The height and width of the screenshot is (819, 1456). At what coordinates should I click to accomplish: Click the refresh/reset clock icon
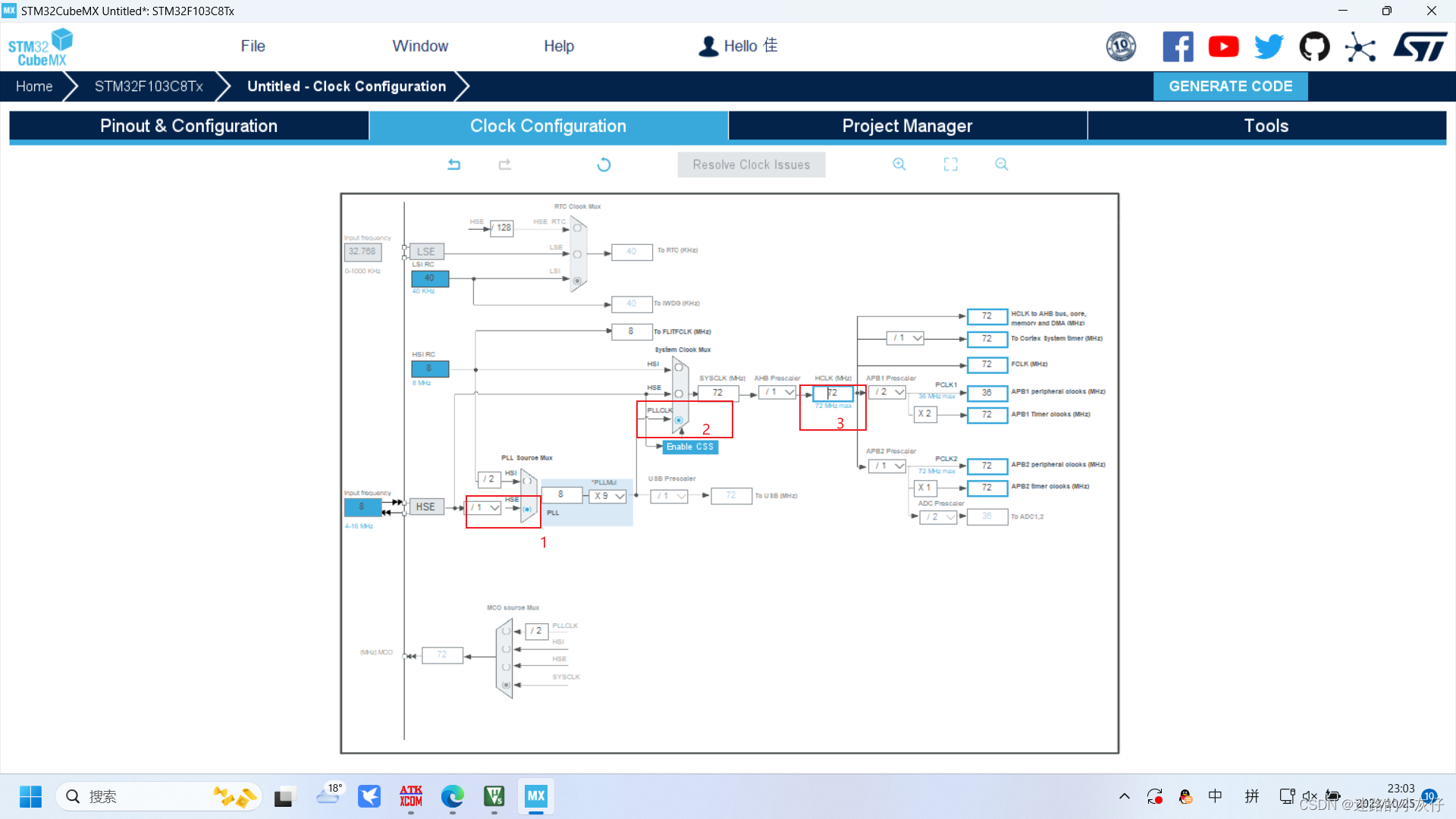[604, 164]
